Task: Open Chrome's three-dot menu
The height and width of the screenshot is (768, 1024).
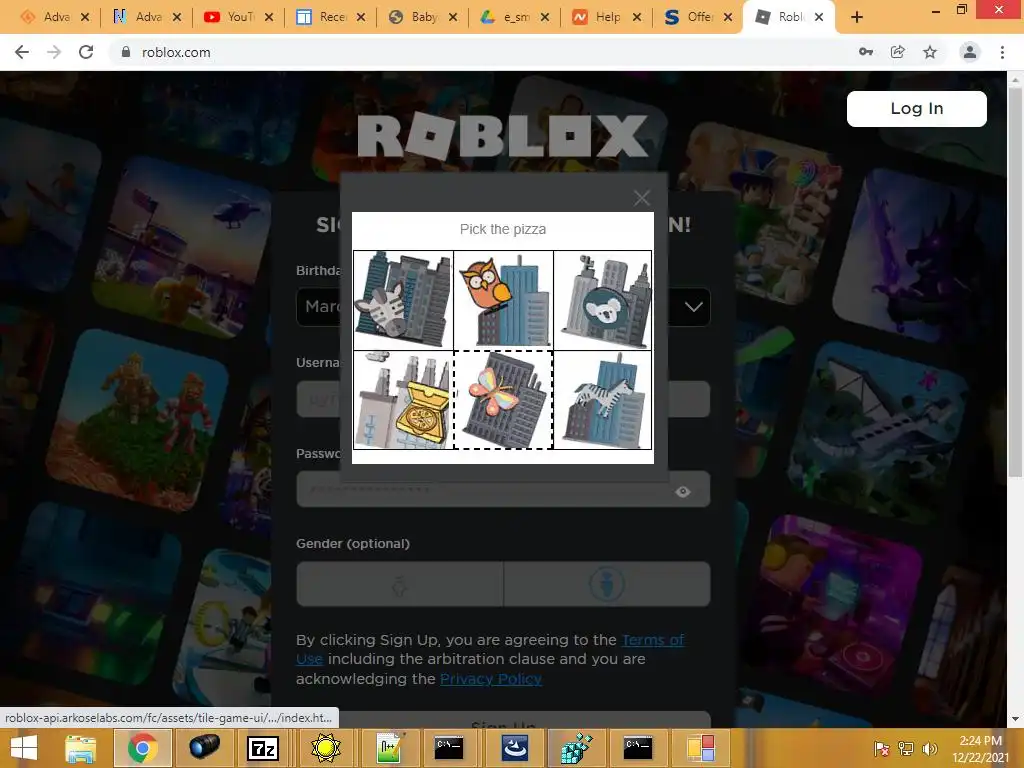Action: click(1002, 52)
